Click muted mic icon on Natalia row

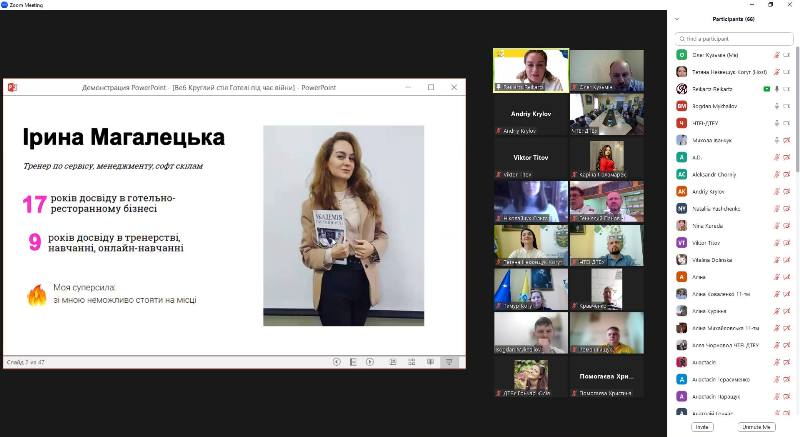[x=777, y=209]
